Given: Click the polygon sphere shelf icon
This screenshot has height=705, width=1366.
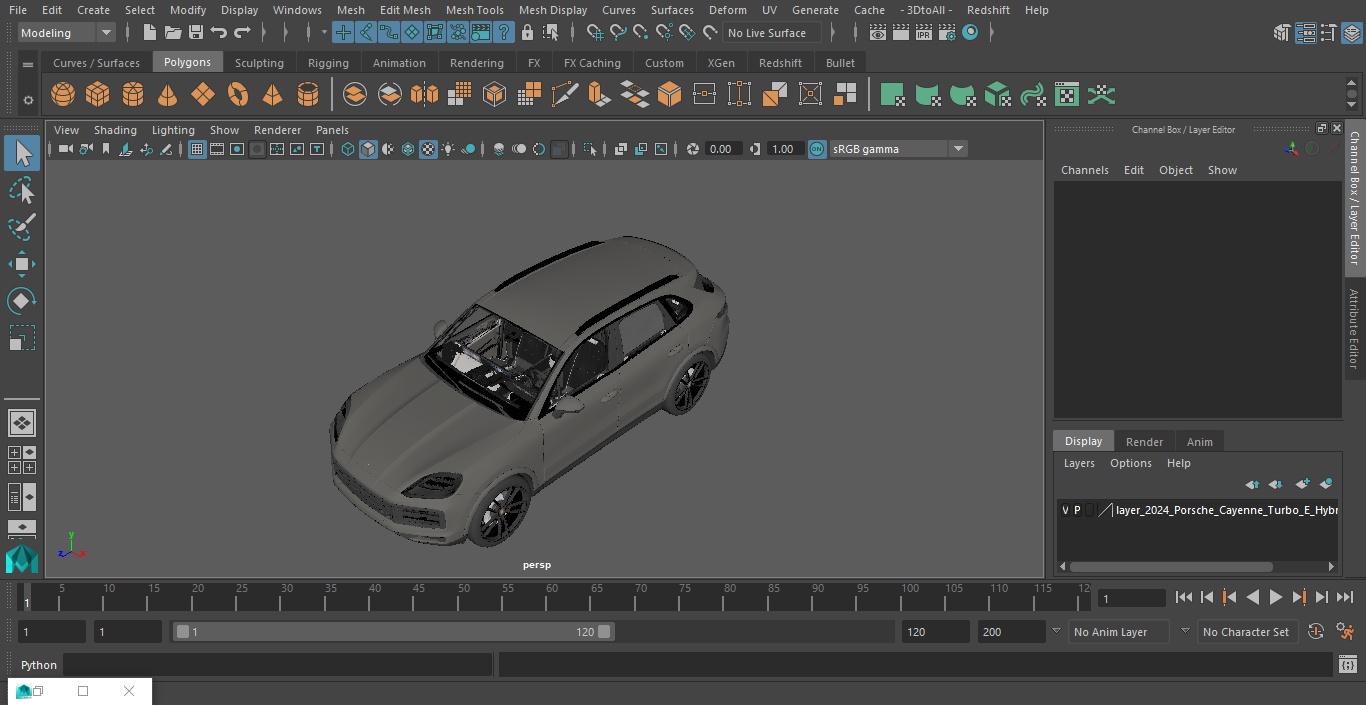Looking at the screenshot, I should (x=63, y=95).
